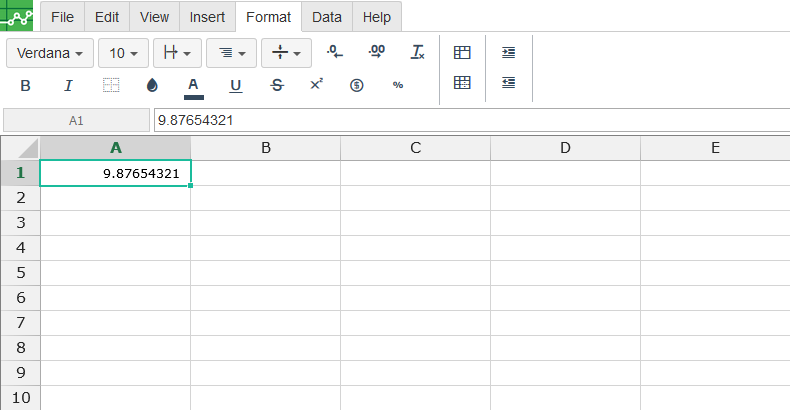The height and width of the screenshot is (410, 790).
Task: Open the Verdana font dropdown
Action: (50, 53)
